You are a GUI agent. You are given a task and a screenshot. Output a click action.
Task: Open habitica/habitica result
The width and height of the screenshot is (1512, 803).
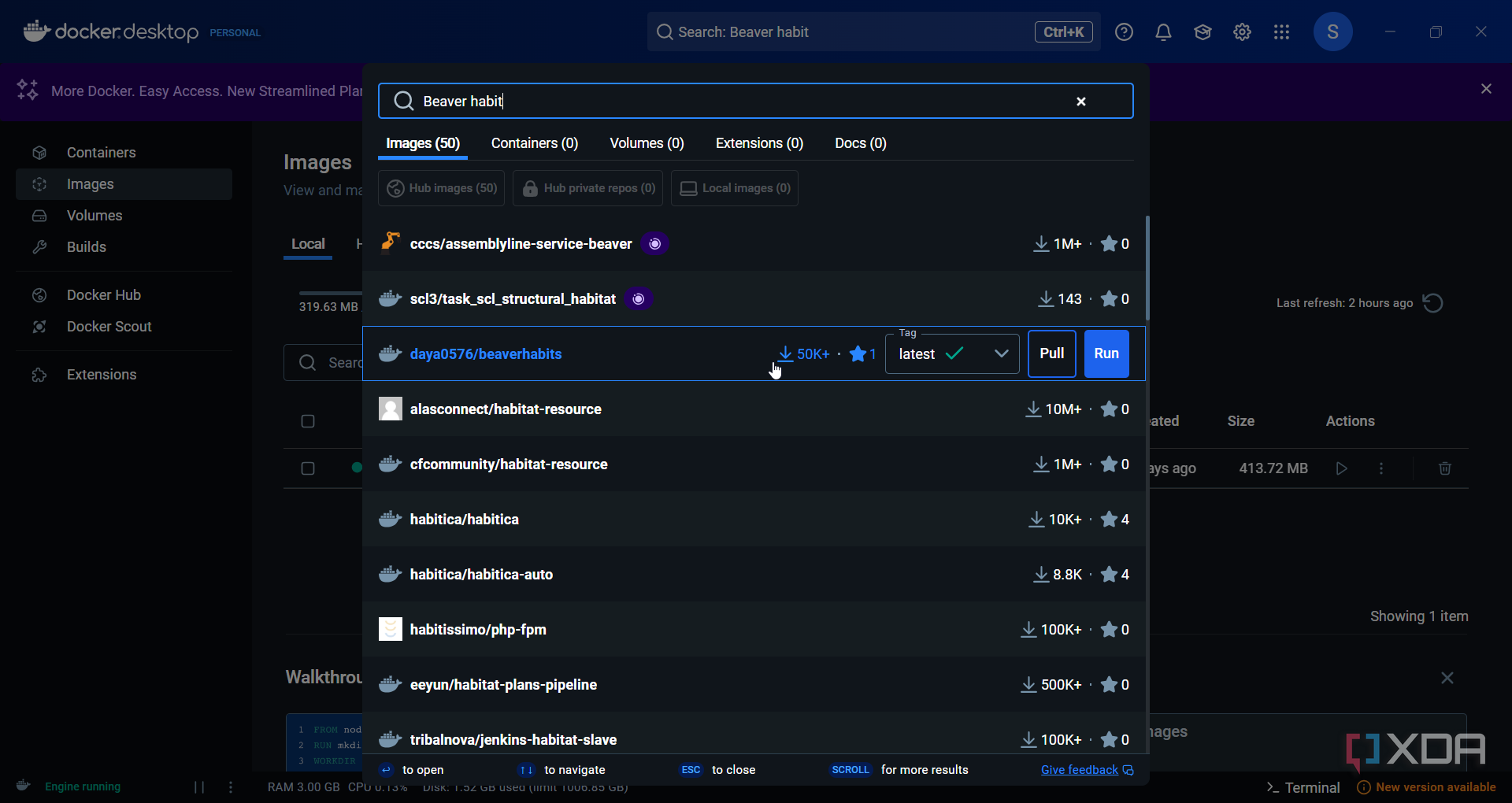pos(754,520)
